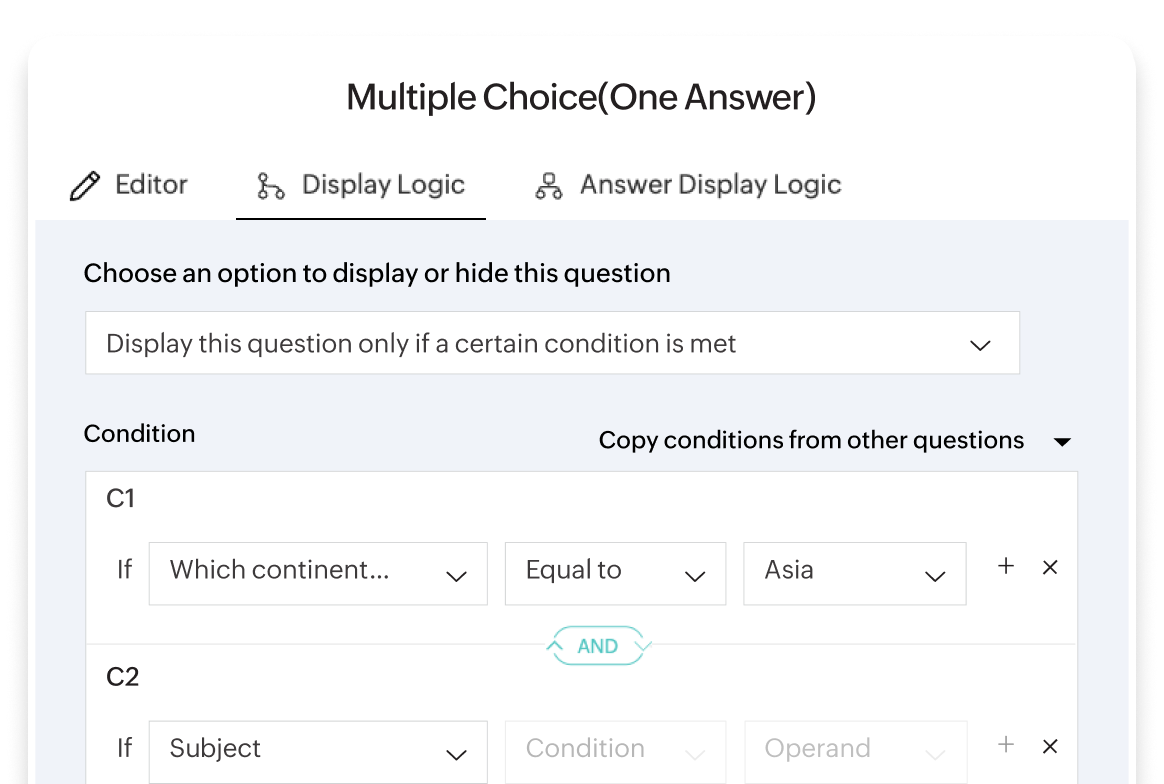Image resolution: width=1164 pixels, height=784 pixels.
Task: Click the disabled Condition dropdown for C2
Action: click(x=615, y=750)
